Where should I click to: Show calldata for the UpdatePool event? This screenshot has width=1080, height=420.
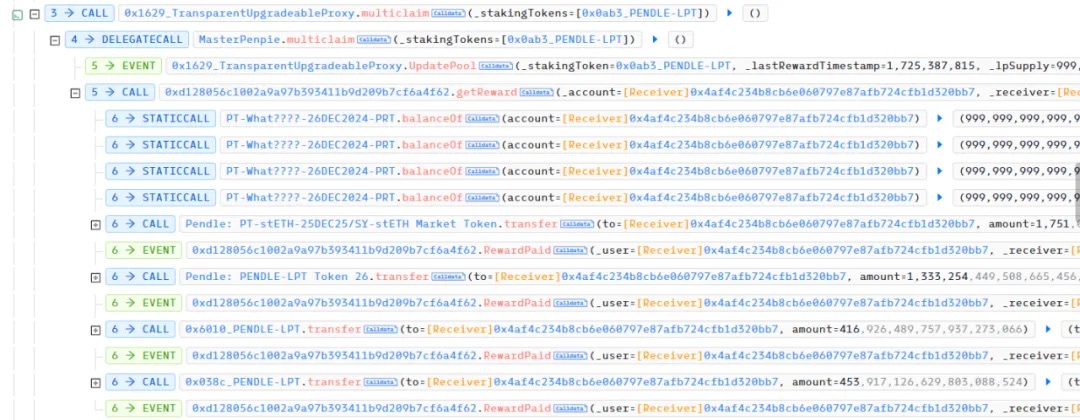tap(494, 66)
